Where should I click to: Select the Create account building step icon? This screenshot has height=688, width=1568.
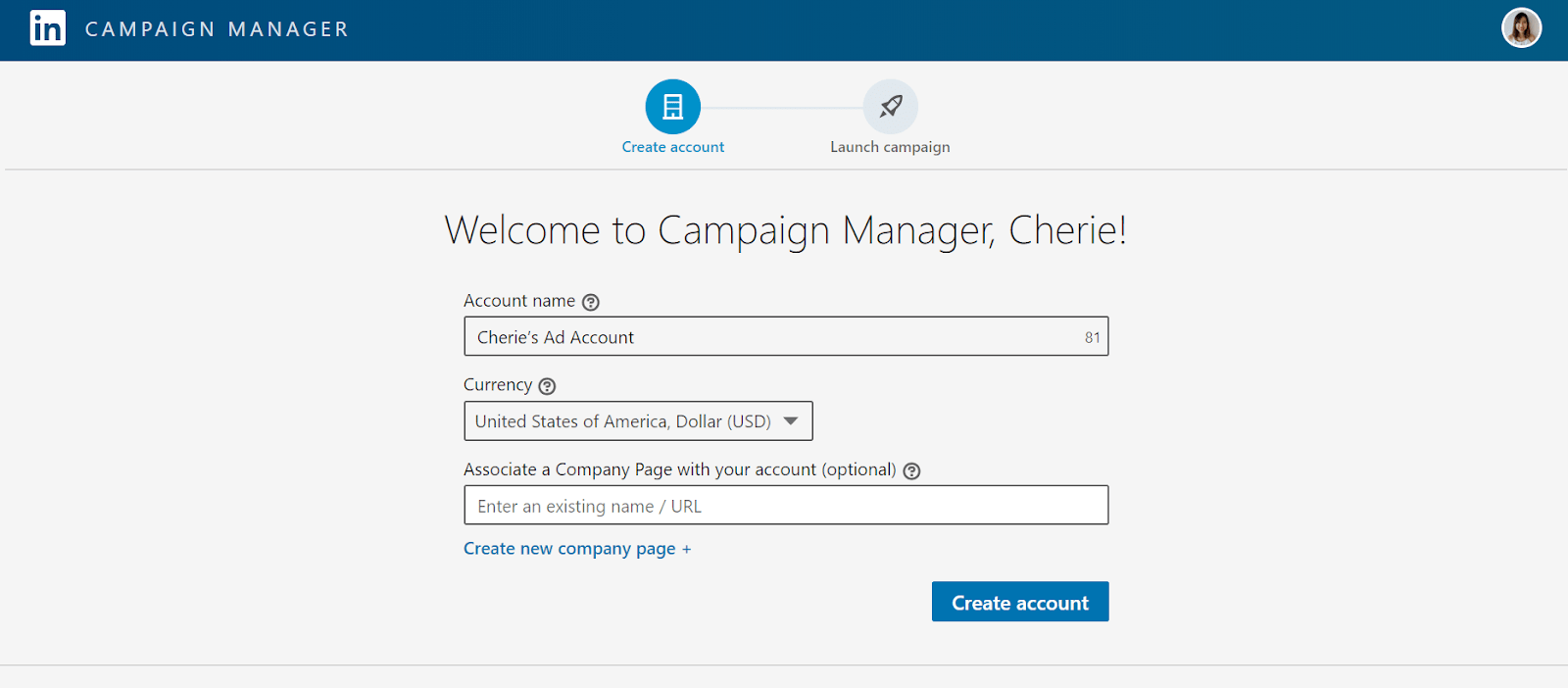(673, 107)
